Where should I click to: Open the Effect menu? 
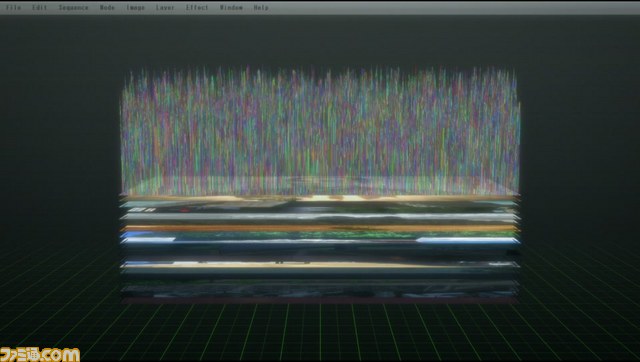[197, 7]
